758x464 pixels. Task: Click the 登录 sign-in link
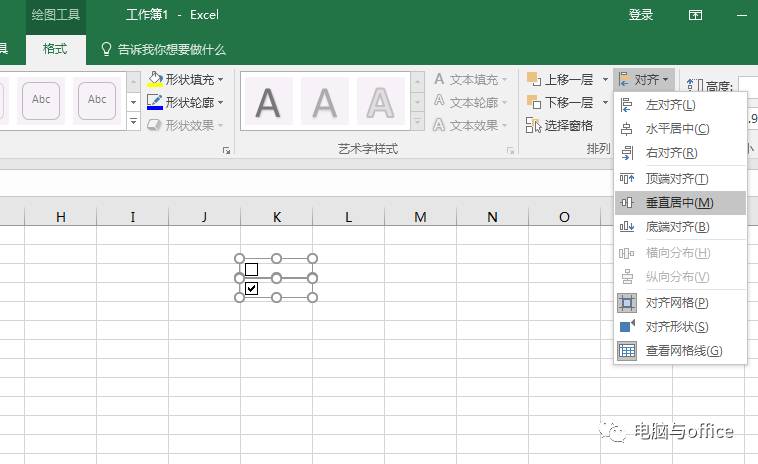(641, 15)
